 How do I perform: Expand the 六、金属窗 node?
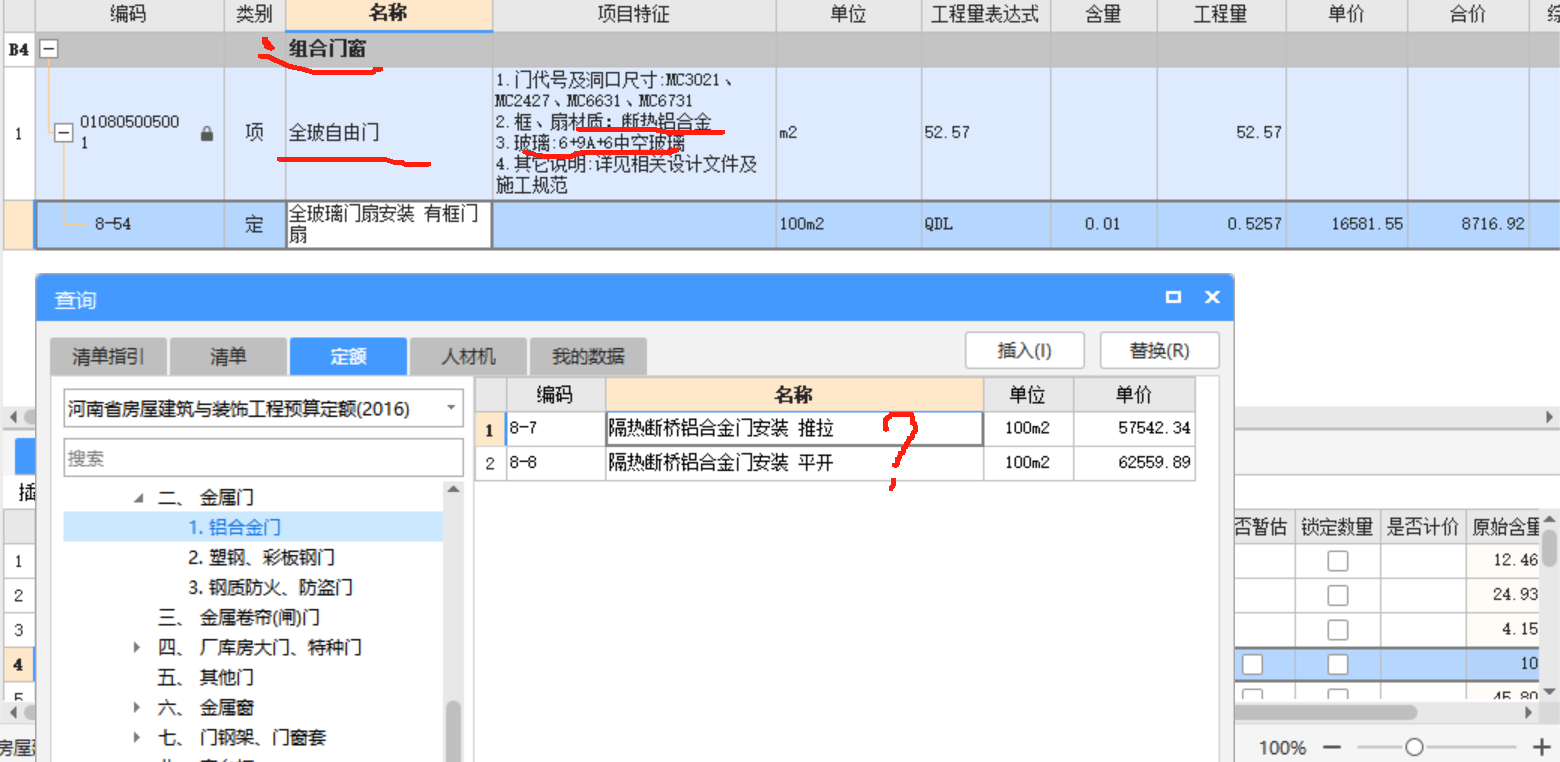coord(139,707)
